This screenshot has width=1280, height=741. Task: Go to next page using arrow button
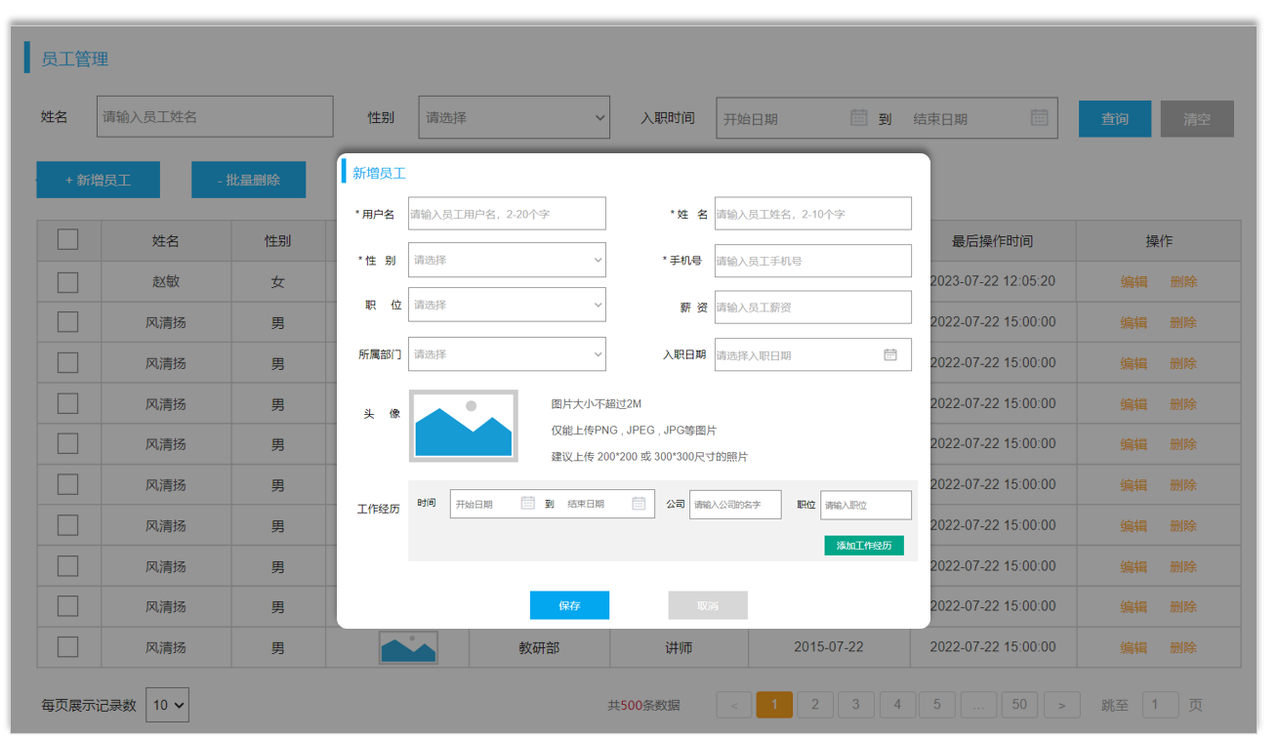[x=1062, y=705]
